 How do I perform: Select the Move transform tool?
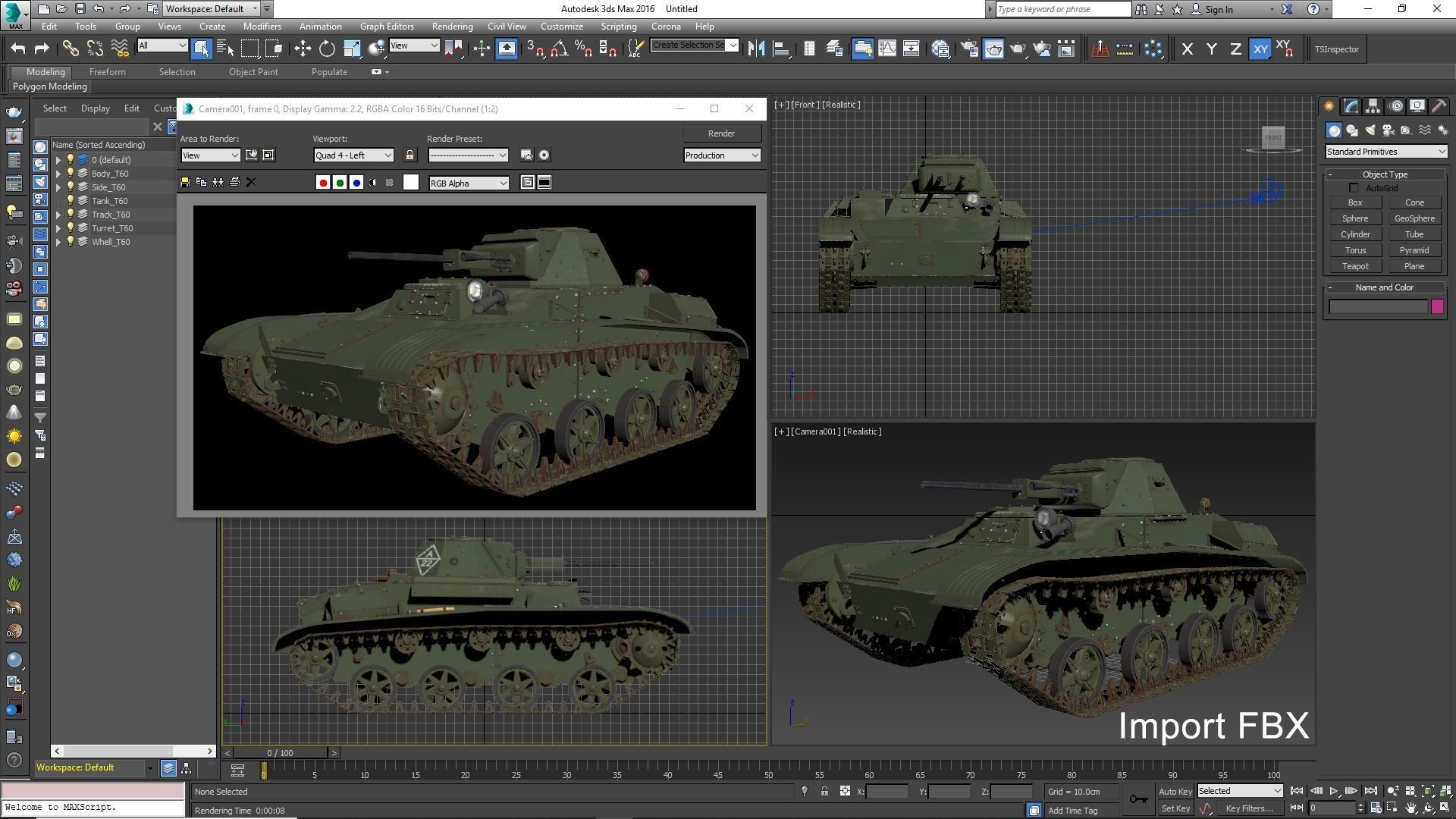pyautogui.click(x=303, y=49)
